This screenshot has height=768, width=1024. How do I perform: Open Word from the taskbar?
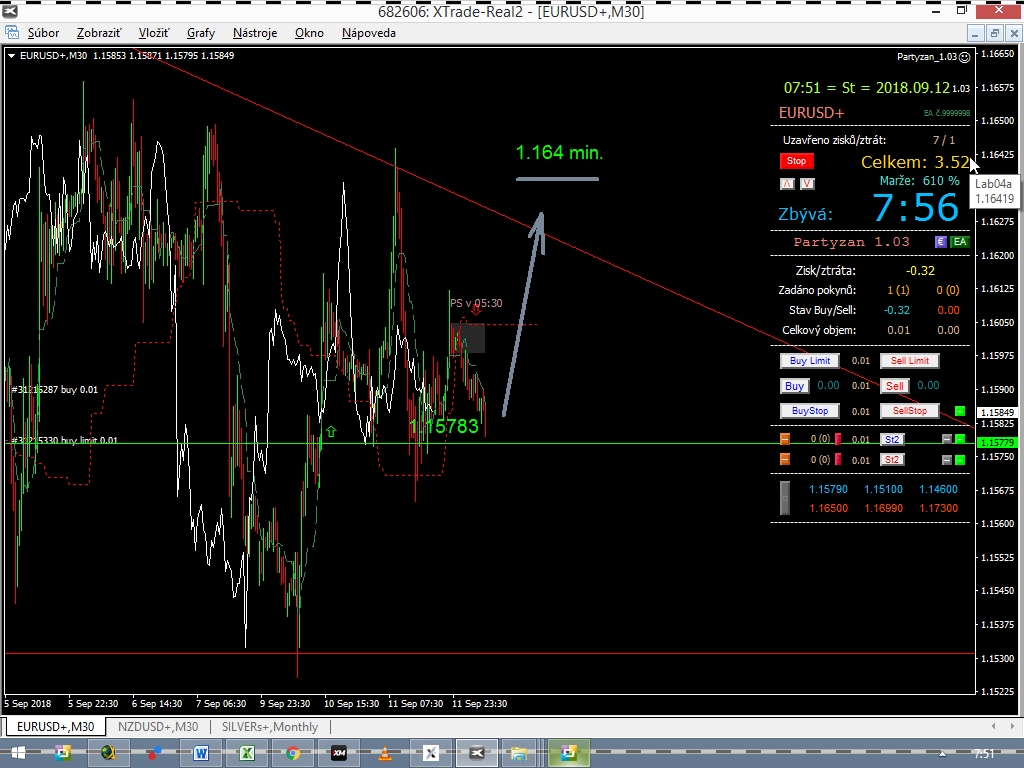click(x=200, y=753)
